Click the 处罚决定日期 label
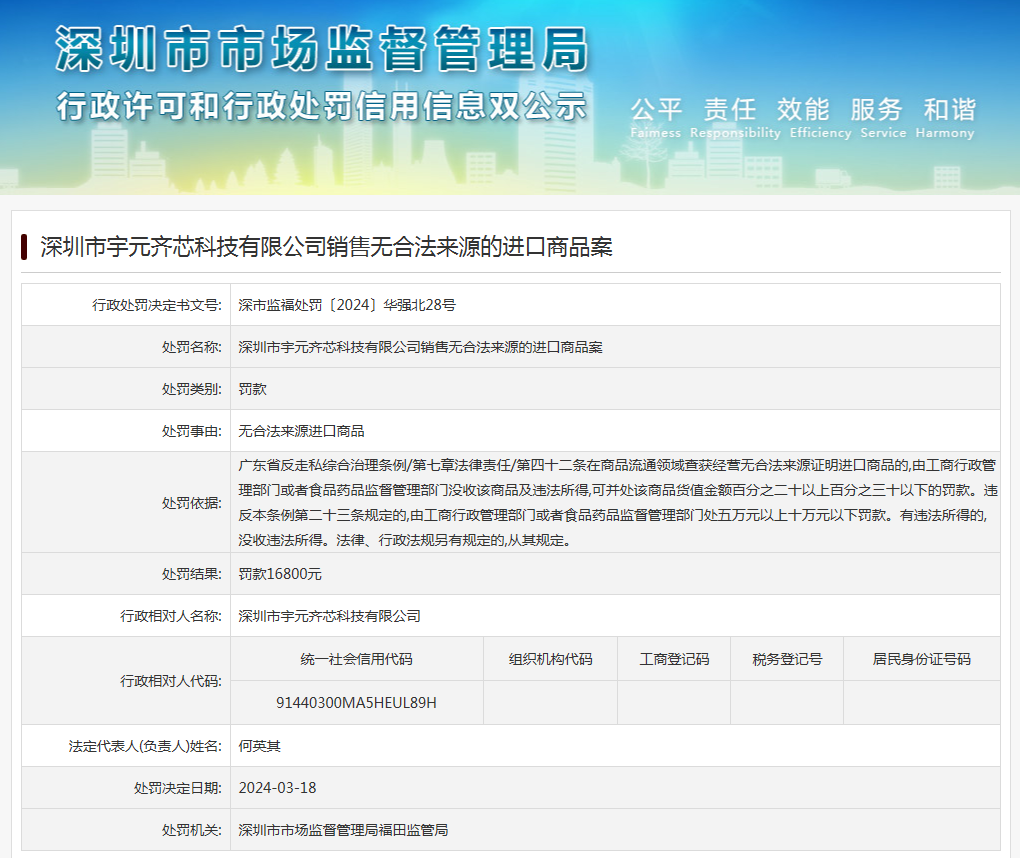Image resolution: width=1020 pixels, height=858 pixels. (x=178, y=788)
